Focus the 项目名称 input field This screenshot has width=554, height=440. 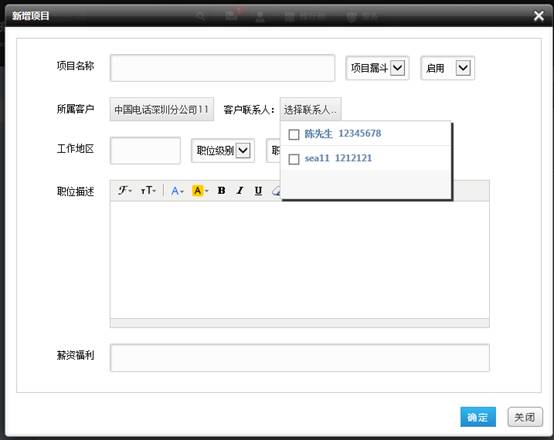pyautogui.click(x=223, y=68)
